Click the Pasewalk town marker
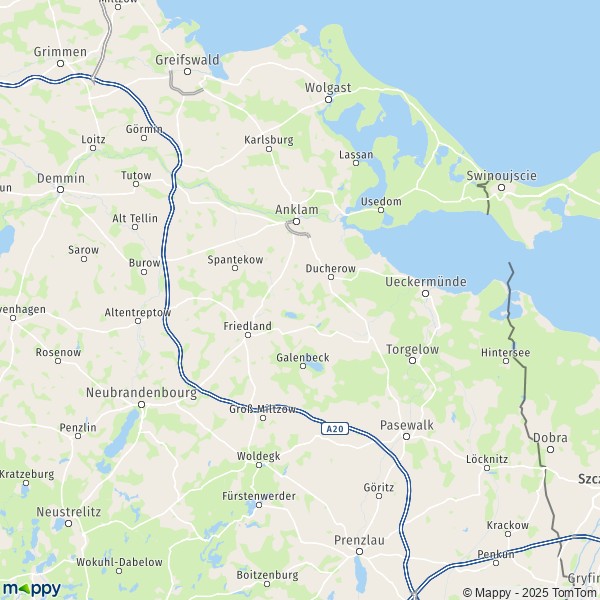 coord(407,437)
